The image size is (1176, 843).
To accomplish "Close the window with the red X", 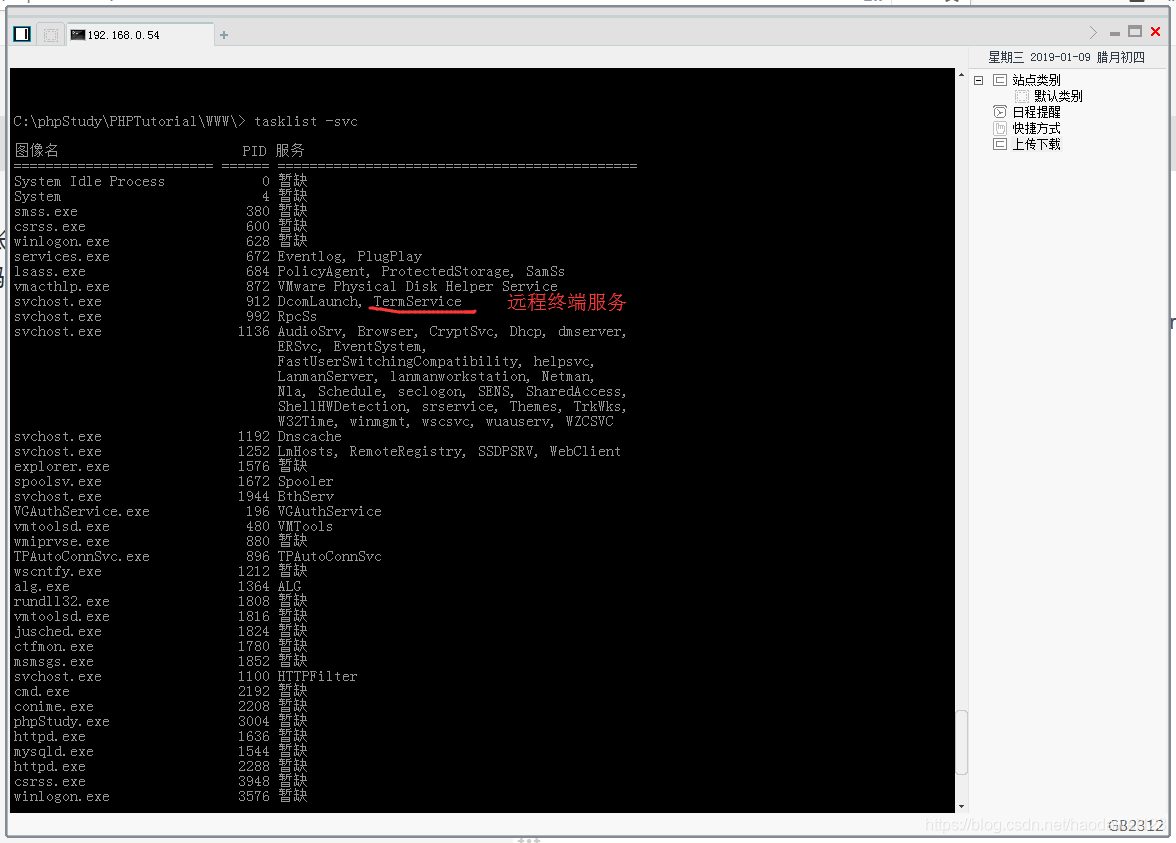I will tap(1156, 32).
